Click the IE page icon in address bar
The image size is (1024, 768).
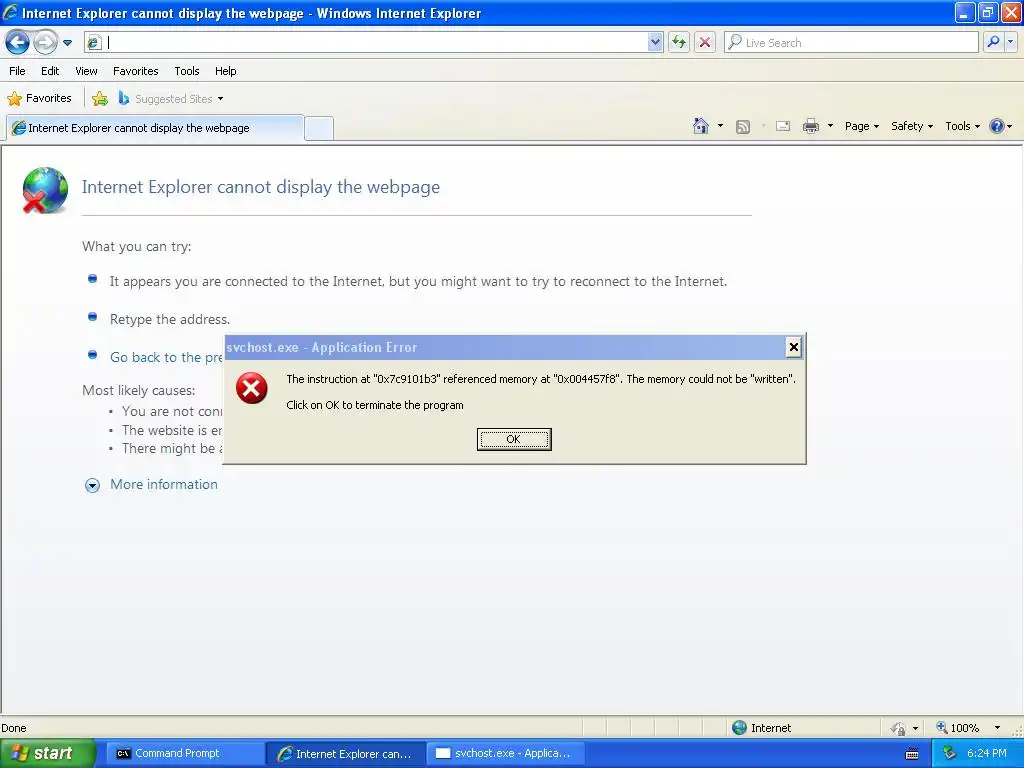click(94, 42)
